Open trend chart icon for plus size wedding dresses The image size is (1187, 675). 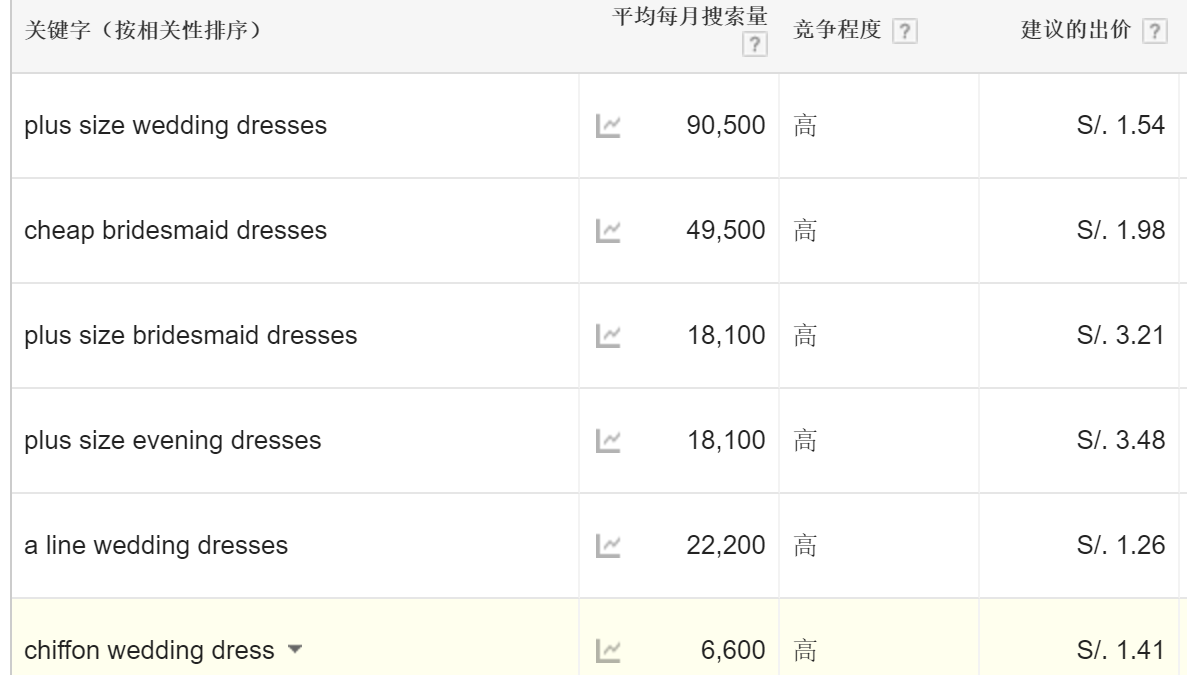(608, 126)
